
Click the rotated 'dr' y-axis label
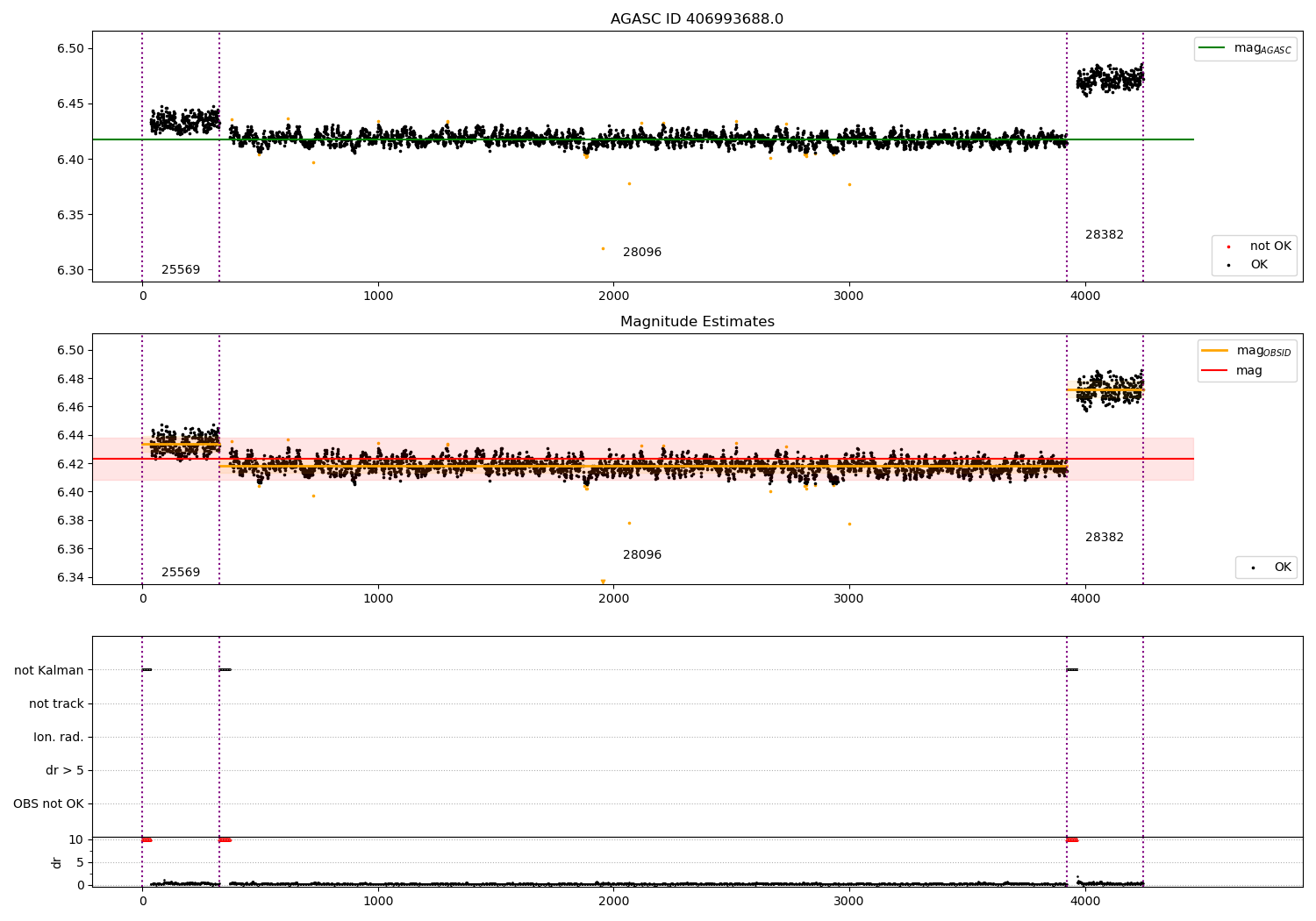pyautogui.click(x=57, y=863)
